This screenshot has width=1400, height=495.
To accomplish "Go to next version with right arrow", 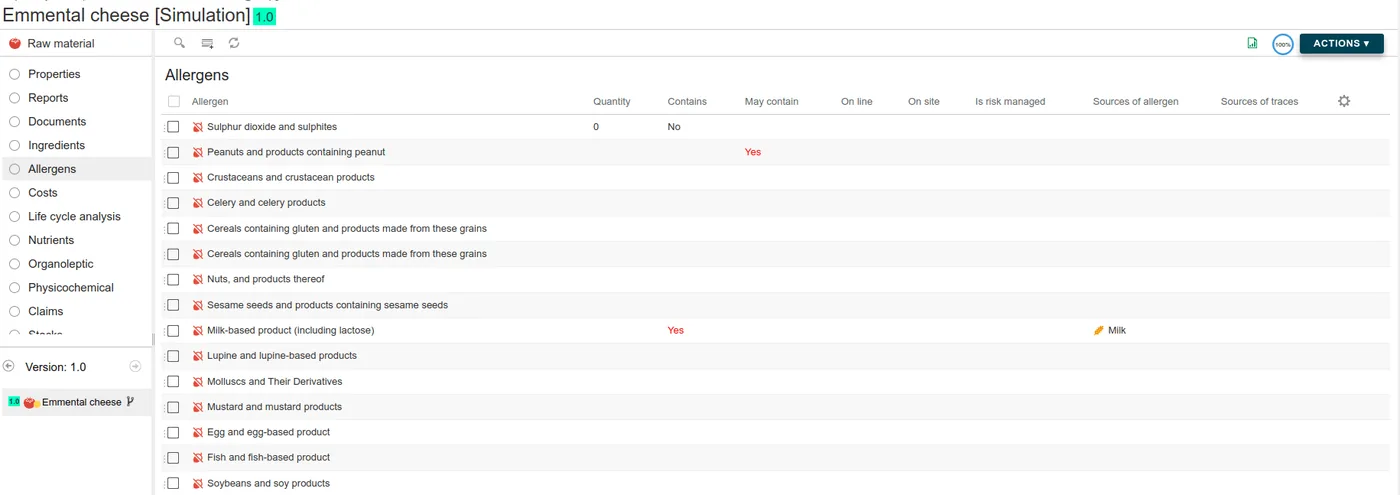I will (136, 367).
